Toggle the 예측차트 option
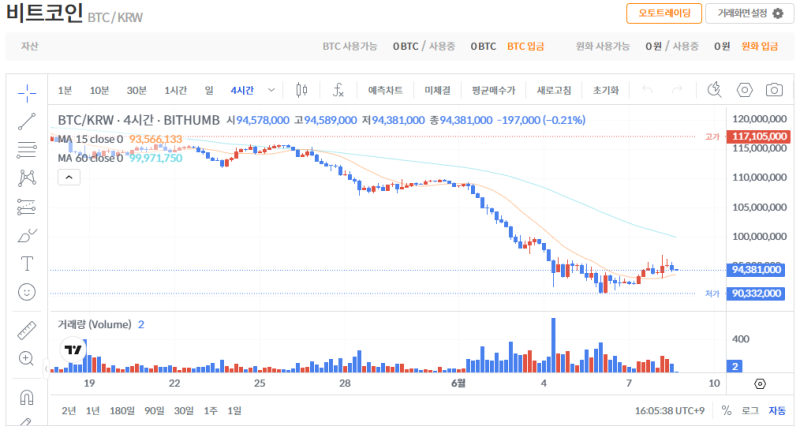The image size is (800, 430). pyautogui.click(x=385, y=90)
